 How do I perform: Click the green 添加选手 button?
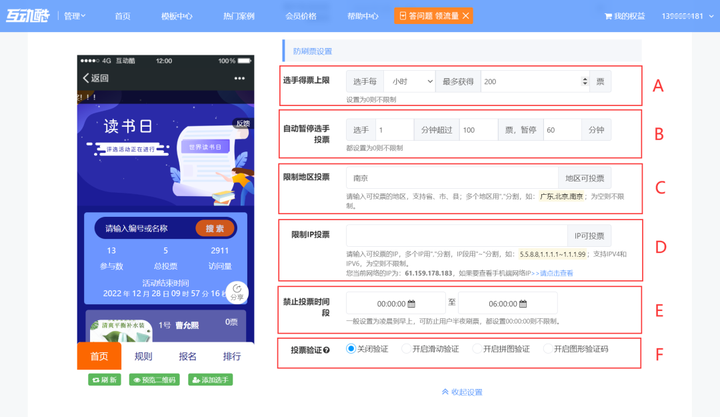point(210,380)
